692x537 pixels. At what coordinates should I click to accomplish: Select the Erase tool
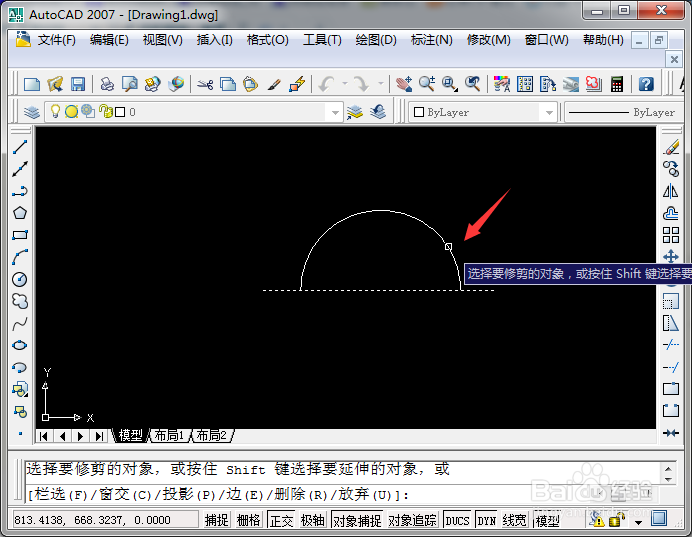(x=671, y=148)
